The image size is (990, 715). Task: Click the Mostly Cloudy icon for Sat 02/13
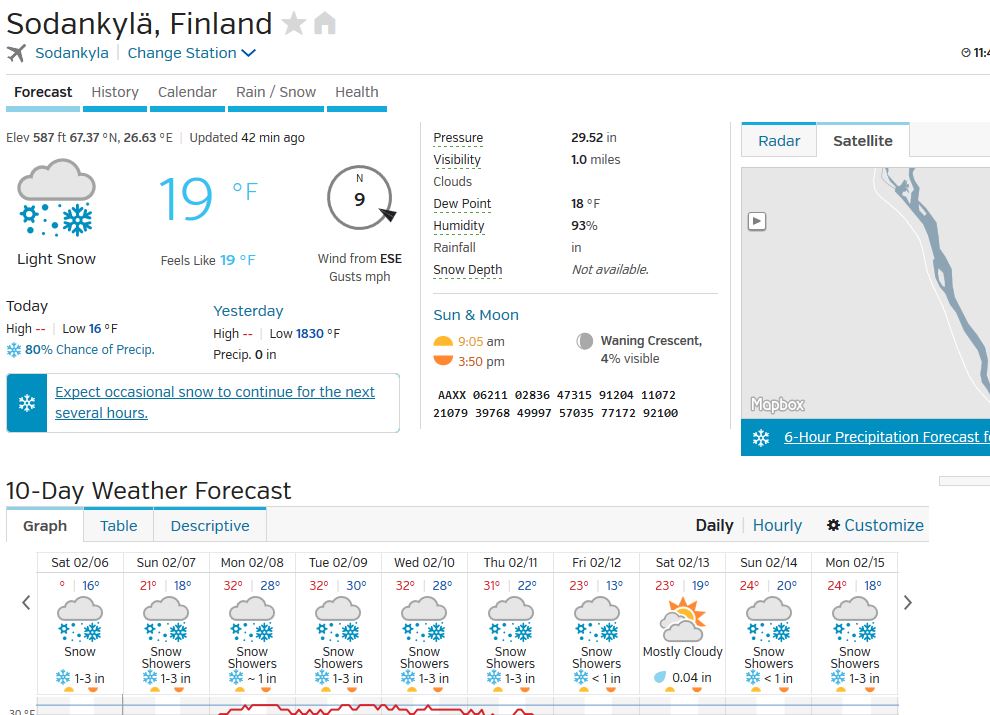coord(683,619)
